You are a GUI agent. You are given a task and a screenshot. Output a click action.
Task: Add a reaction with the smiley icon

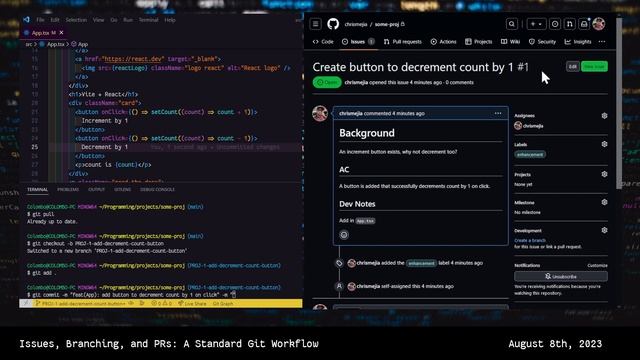344,235
